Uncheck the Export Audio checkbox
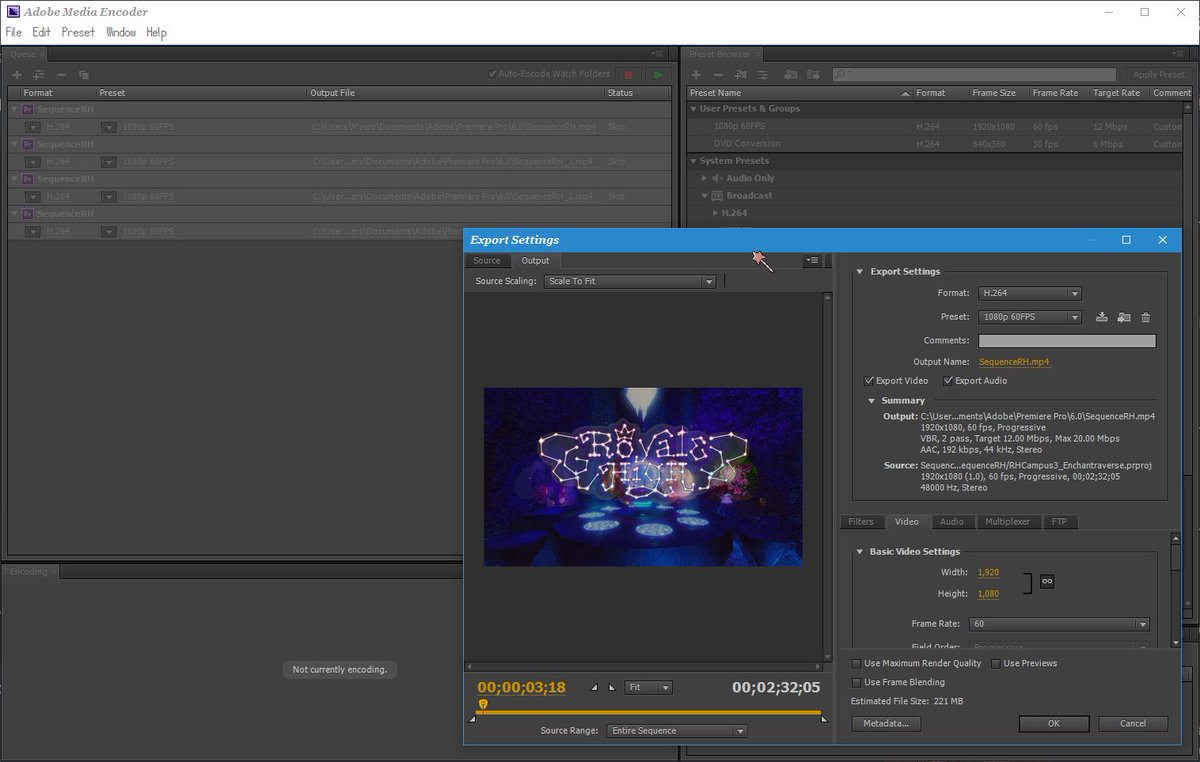 pos(948,381)
